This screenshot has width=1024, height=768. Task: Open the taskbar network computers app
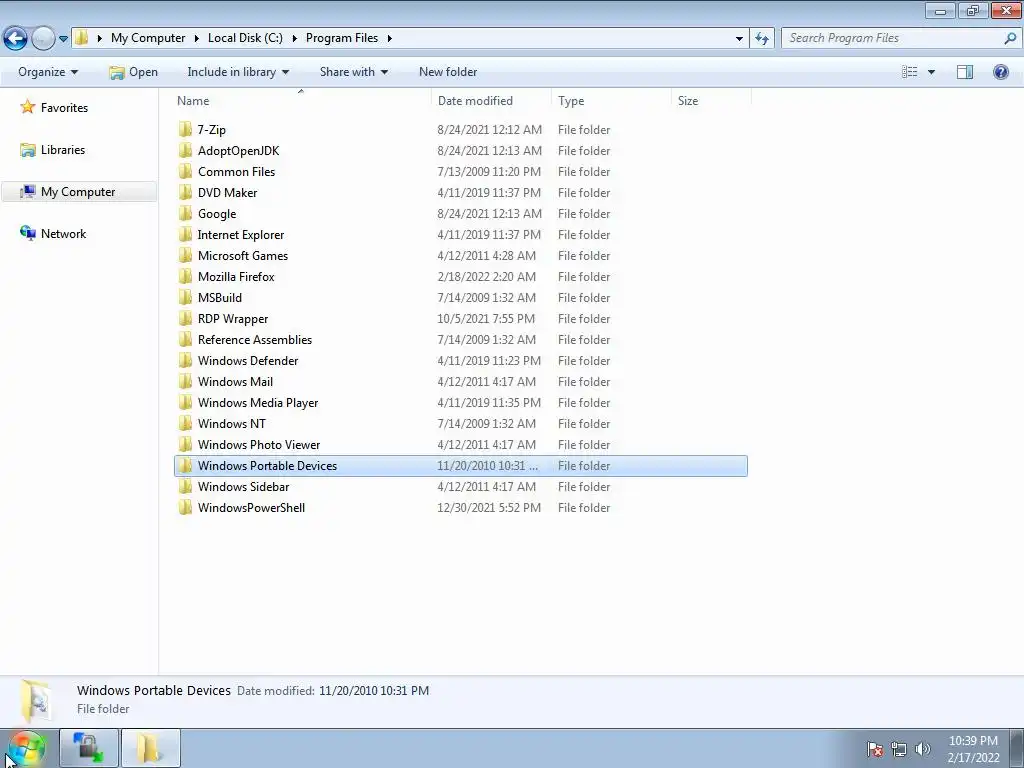[89, 748]
